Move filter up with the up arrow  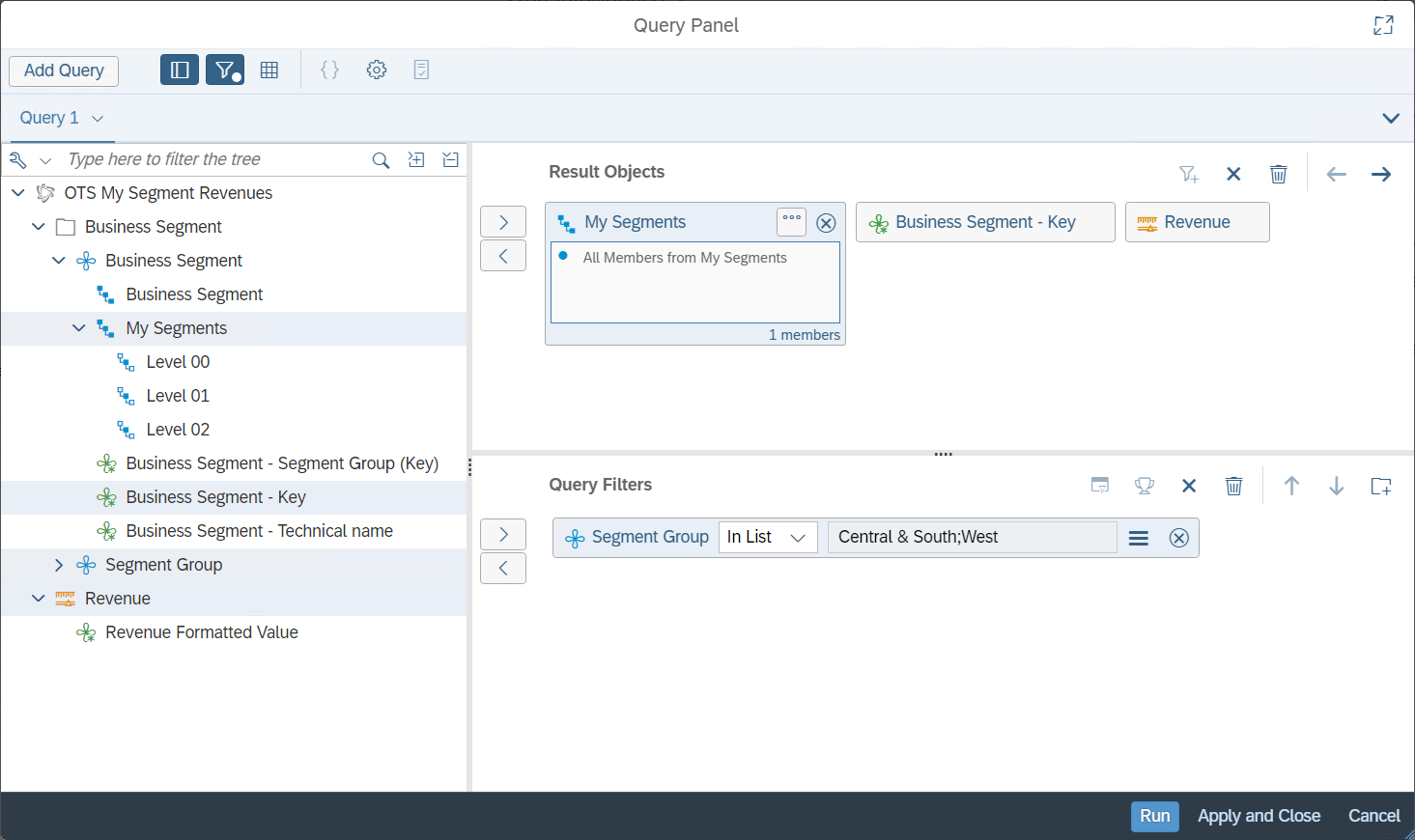click(1291, 486)
